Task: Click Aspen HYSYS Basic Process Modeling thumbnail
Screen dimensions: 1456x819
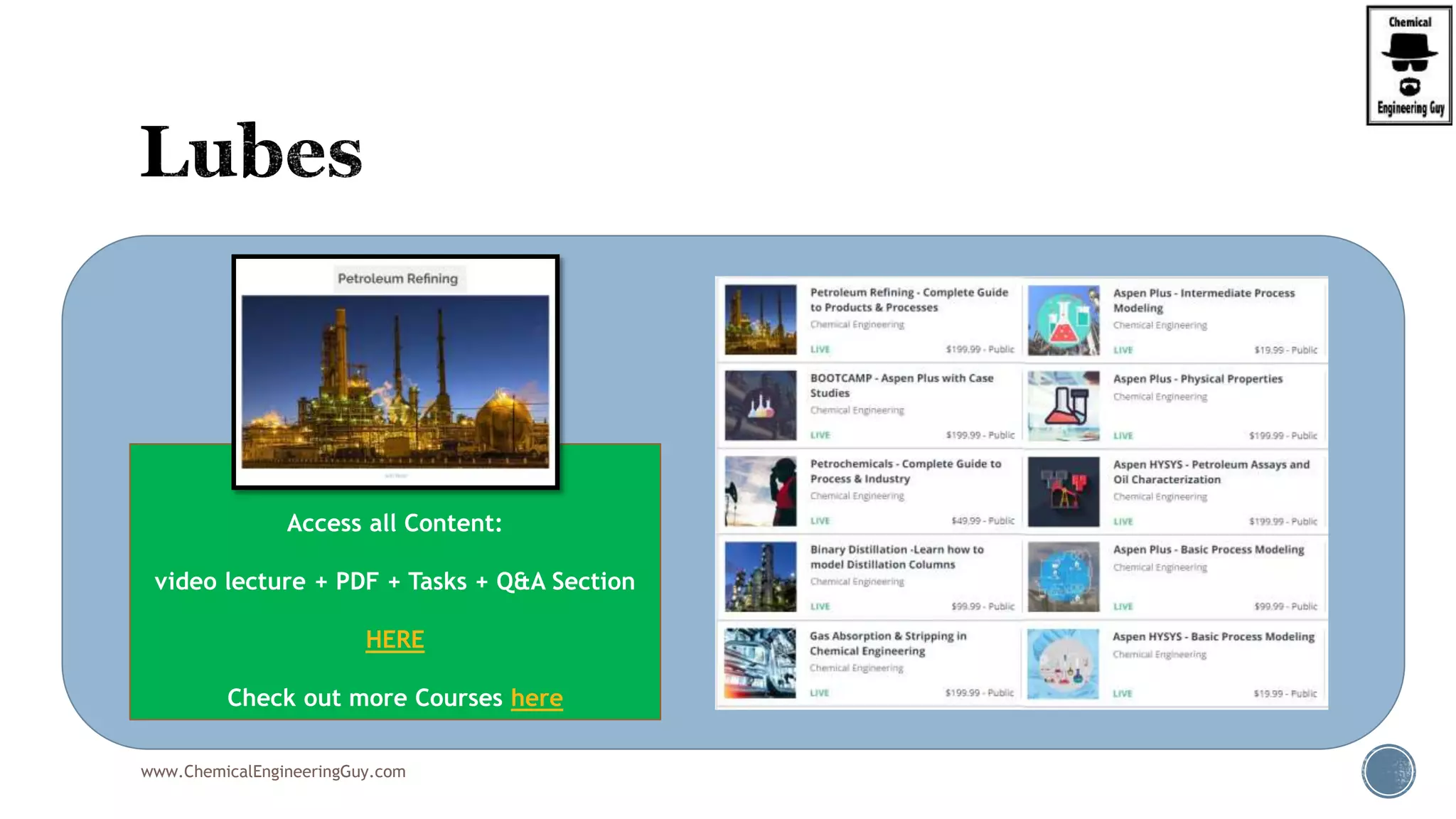Action: [x=1063, y=663]
